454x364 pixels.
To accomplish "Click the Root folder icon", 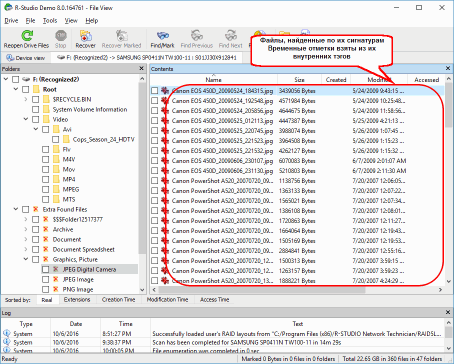I will click(x=36, y=89).
